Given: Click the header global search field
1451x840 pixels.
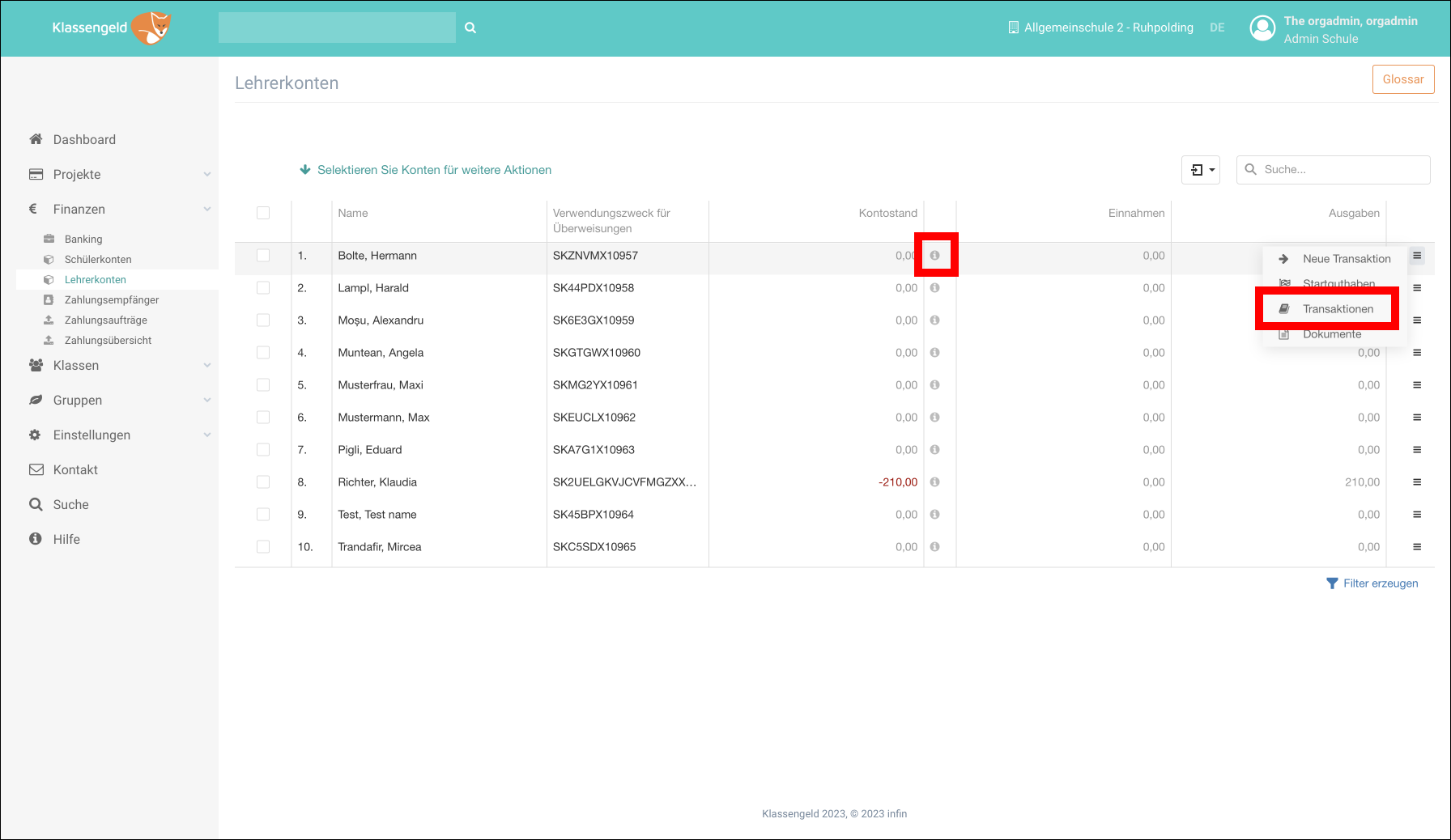Looking at the screenshot, I should (x=337, y=28).
